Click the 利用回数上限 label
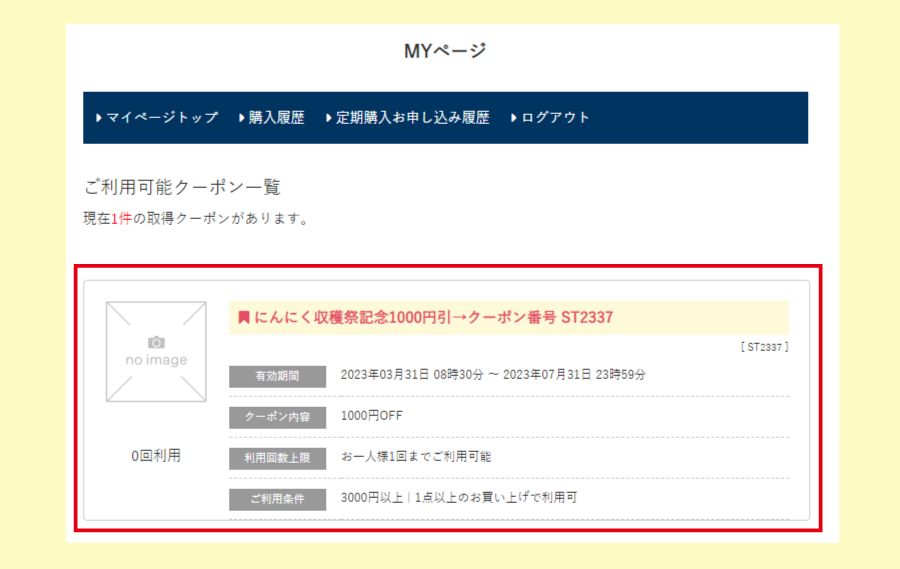 pos(277,458)
